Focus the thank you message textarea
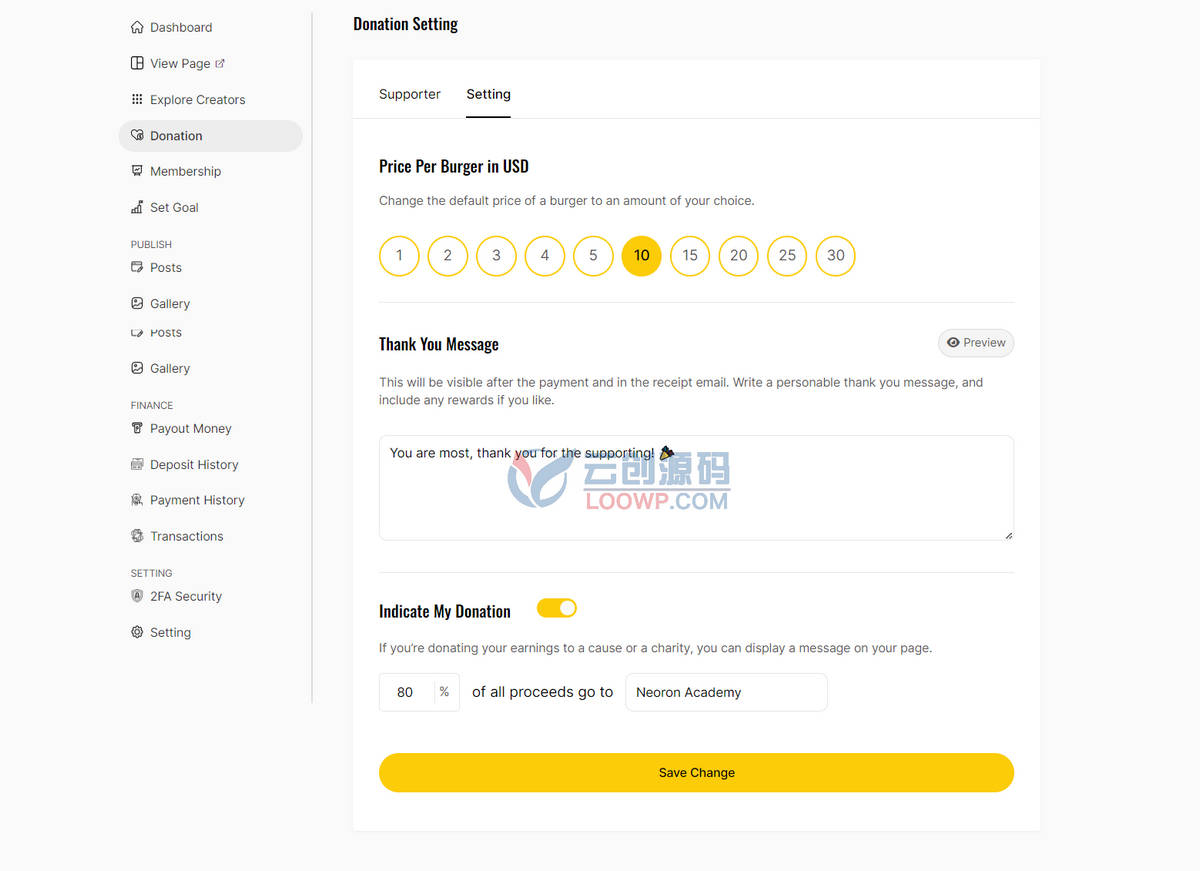The width and height of the screenshot is (1200, 871). 696,488
